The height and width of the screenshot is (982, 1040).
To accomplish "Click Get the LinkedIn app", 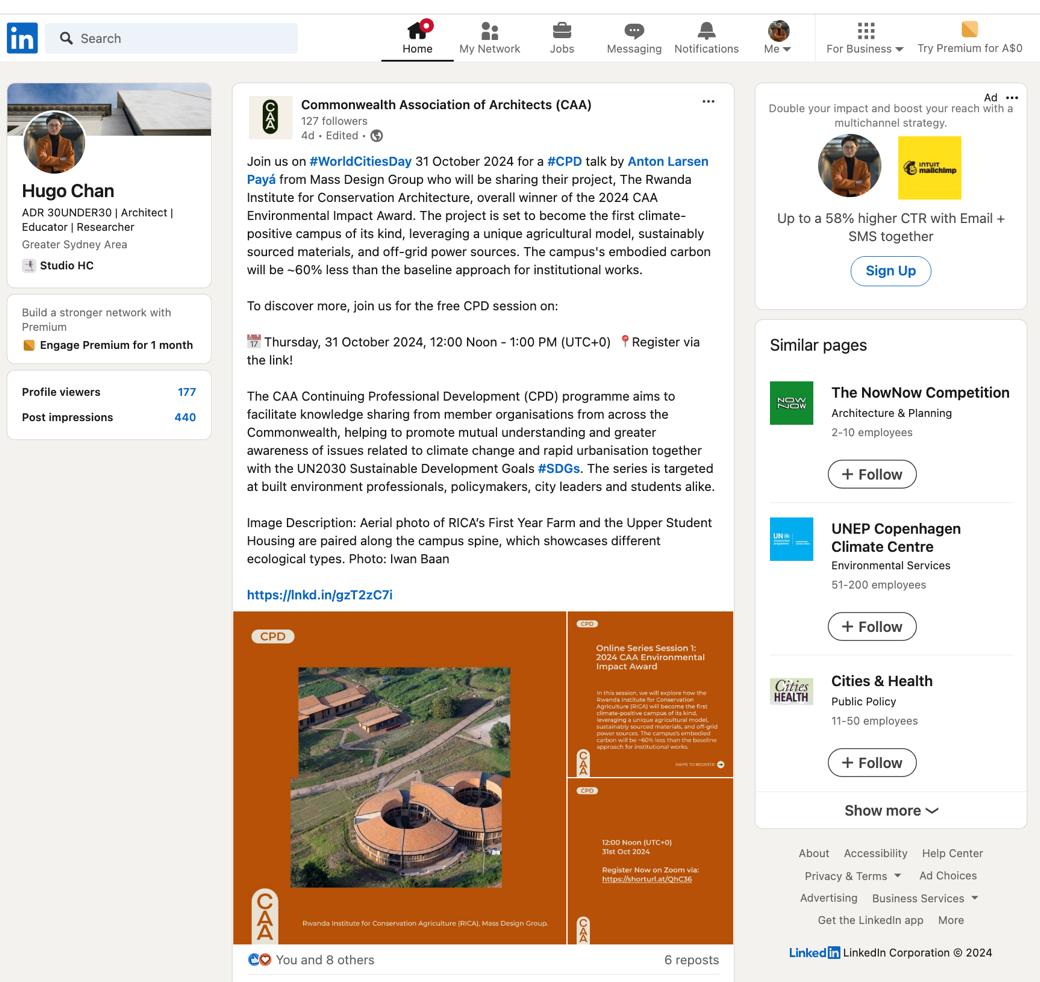I will tap(870, 920).
